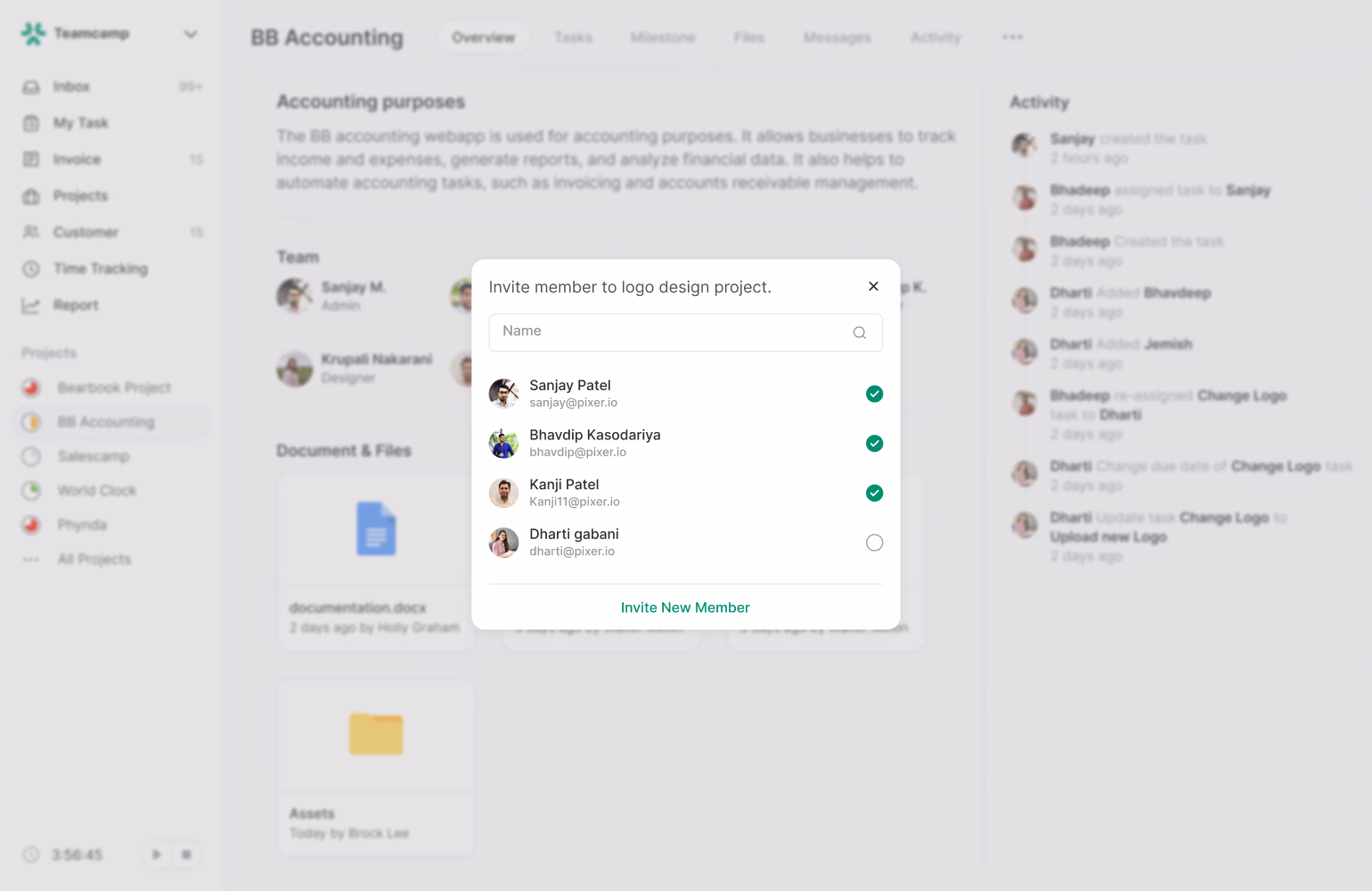Expand the Teamcamp workspace dropdown chevron
This screenshot has height=891, width=1372.
tap(191, 34)
